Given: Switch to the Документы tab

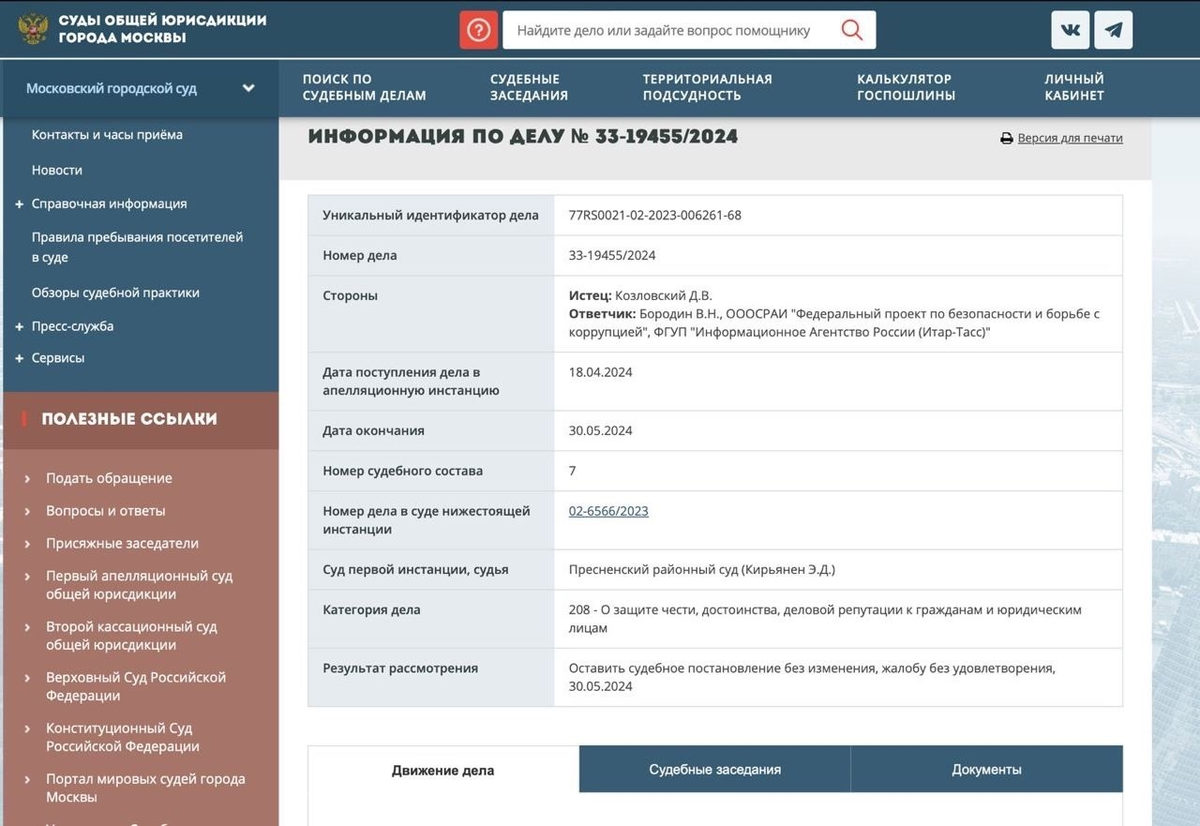Looking at the screenshot, I should 987,769.
